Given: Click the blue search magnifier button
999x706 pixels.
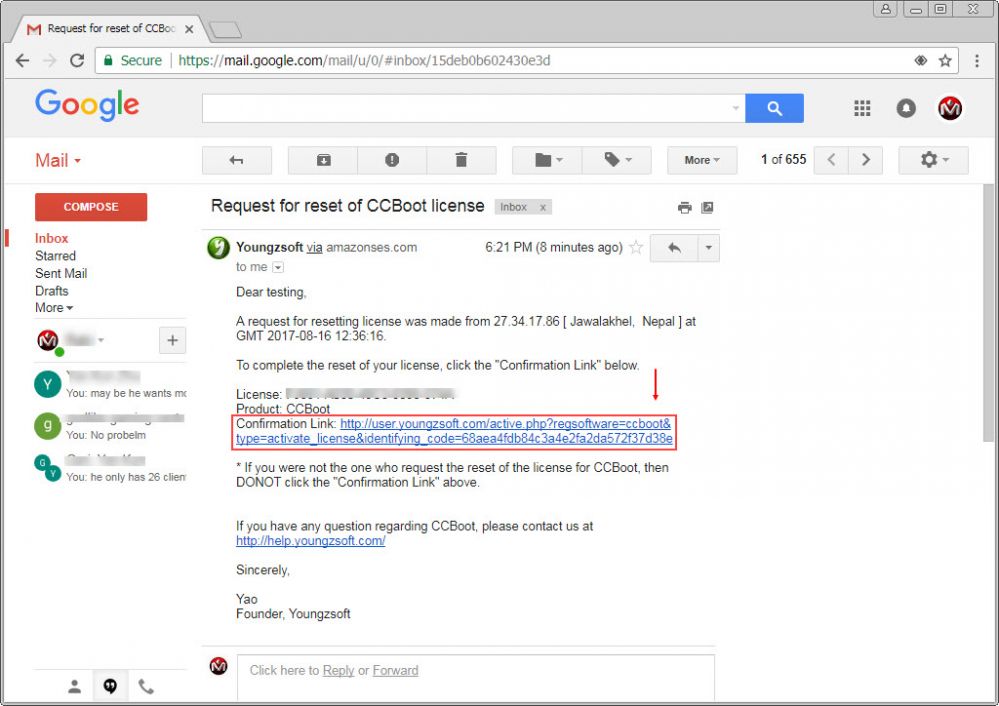Looking at the screenshot, I should 774,108.
